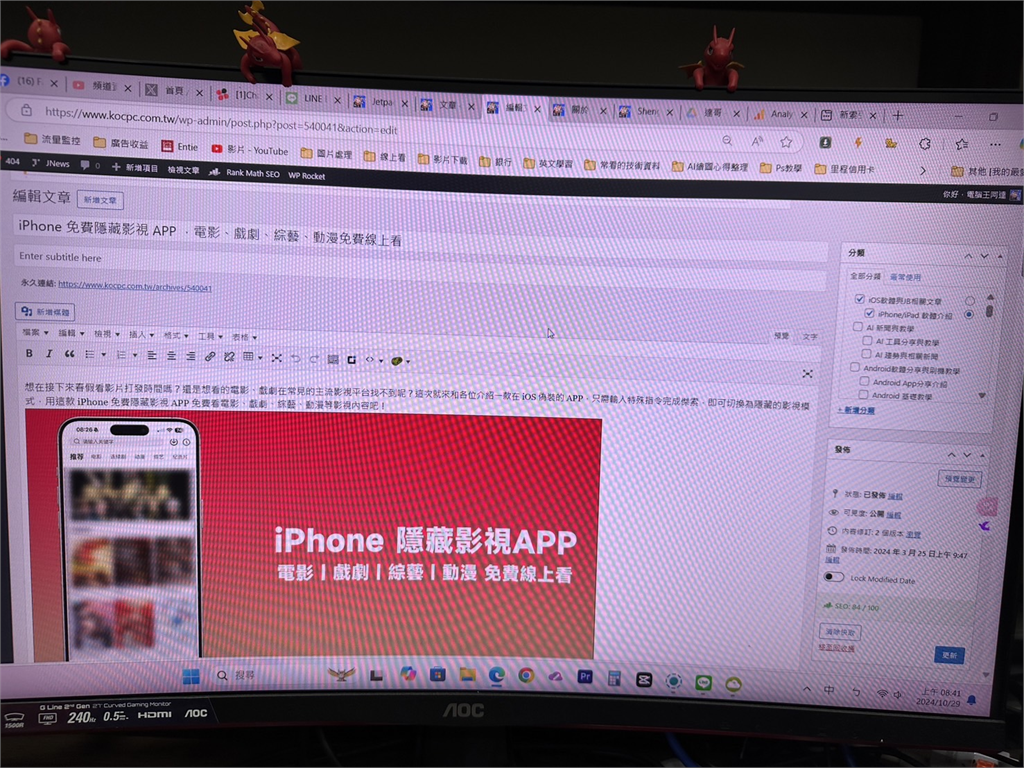Image resolution: width=1024 pixels, height=768 pixels.
Task: Click the browser address bar URL
Action: pos(221,121)
